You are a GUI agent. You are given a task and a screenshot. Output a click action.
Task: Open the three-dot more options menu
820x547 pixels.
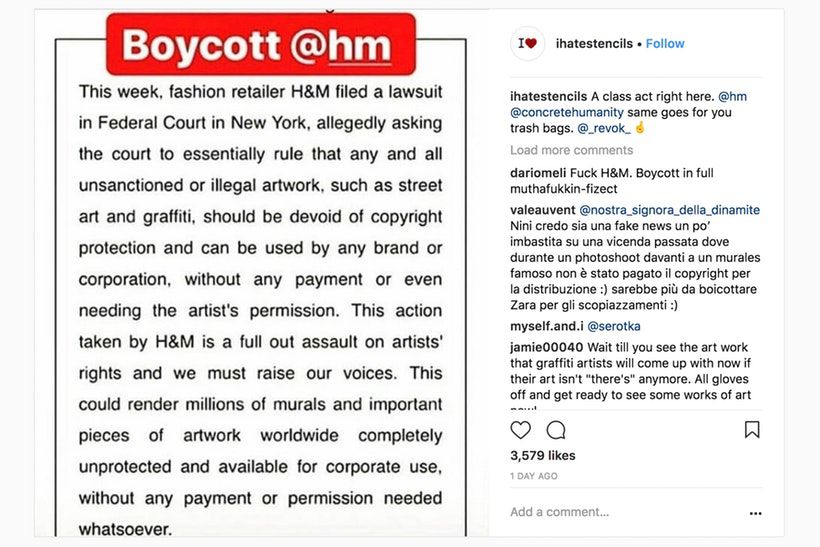[755, 513]
